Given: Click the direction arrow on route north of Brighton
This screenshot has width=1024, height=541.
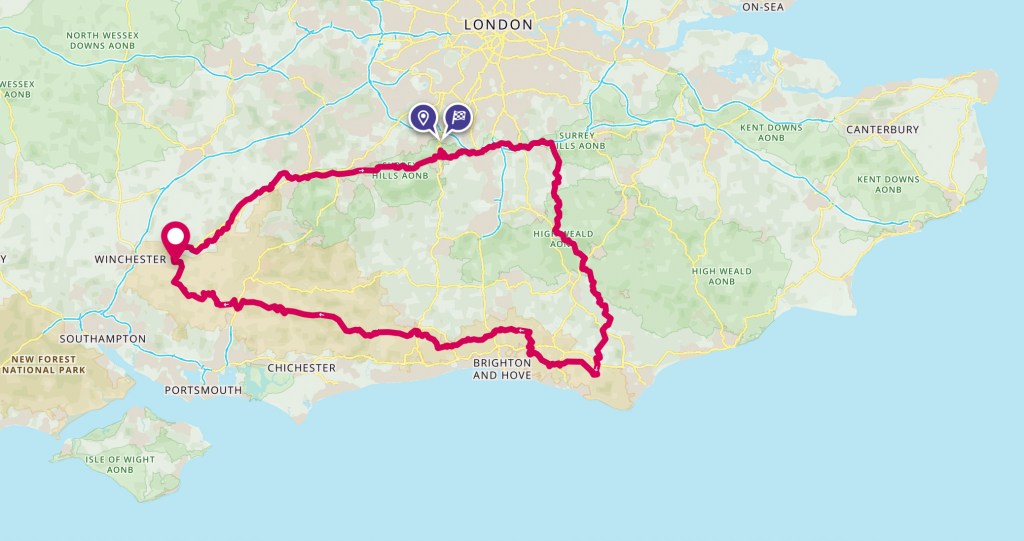Looking at the screenshot, I should click(520, 331).
